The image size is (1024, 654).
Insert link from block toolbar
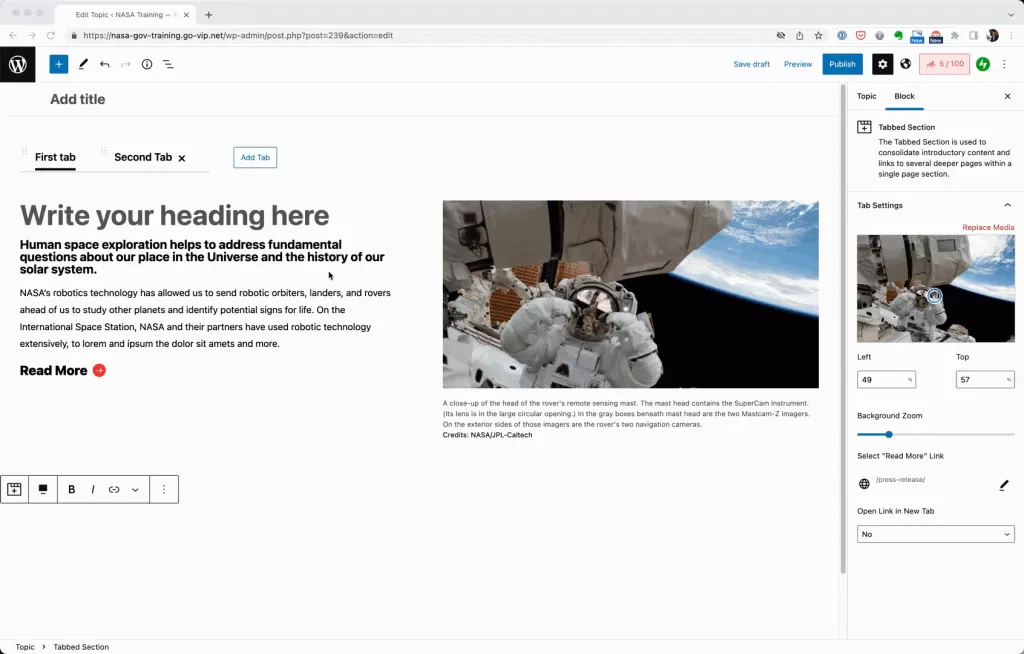tap(114, 490)
